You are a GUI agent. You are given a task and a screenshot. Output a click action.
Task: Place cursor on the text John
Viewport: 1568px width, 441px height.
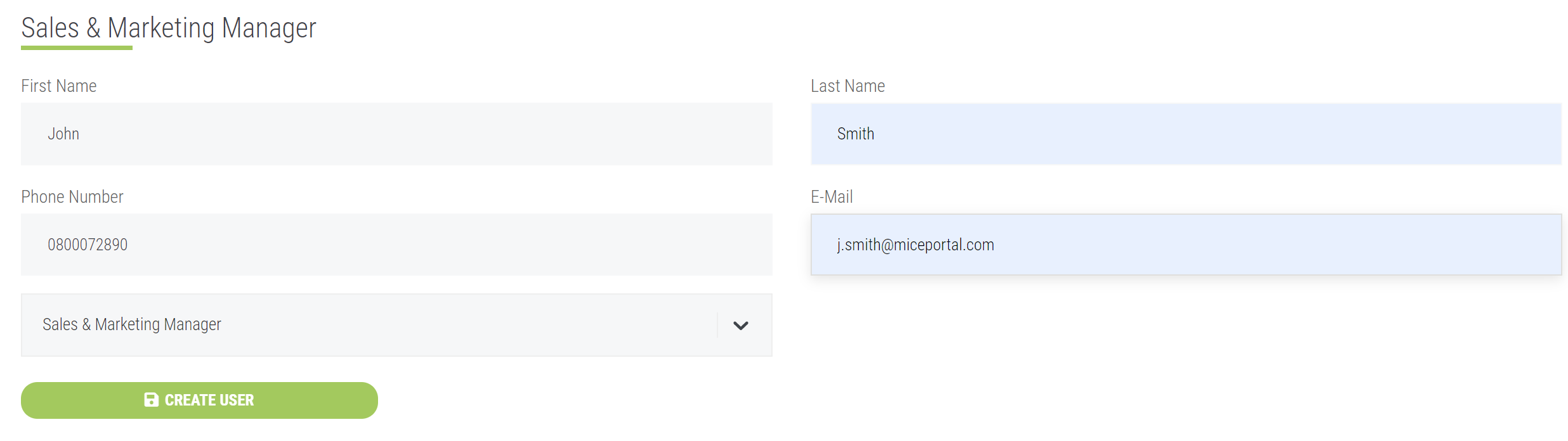[x=63, y=134]
